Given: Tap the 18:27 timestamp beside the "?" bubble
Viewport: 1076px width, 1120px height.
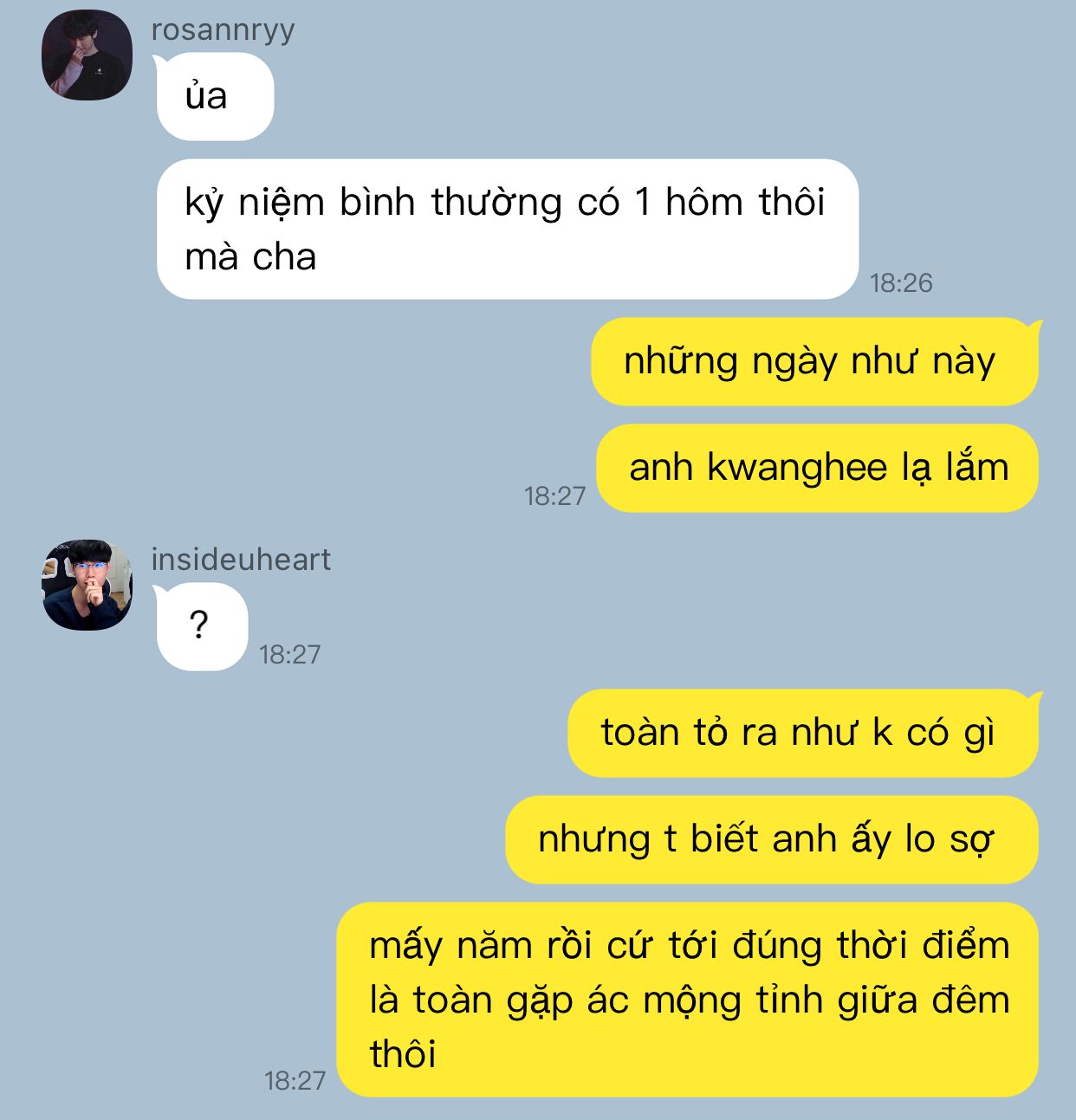Looking at the screenshot, I should [x=290, y=654].
